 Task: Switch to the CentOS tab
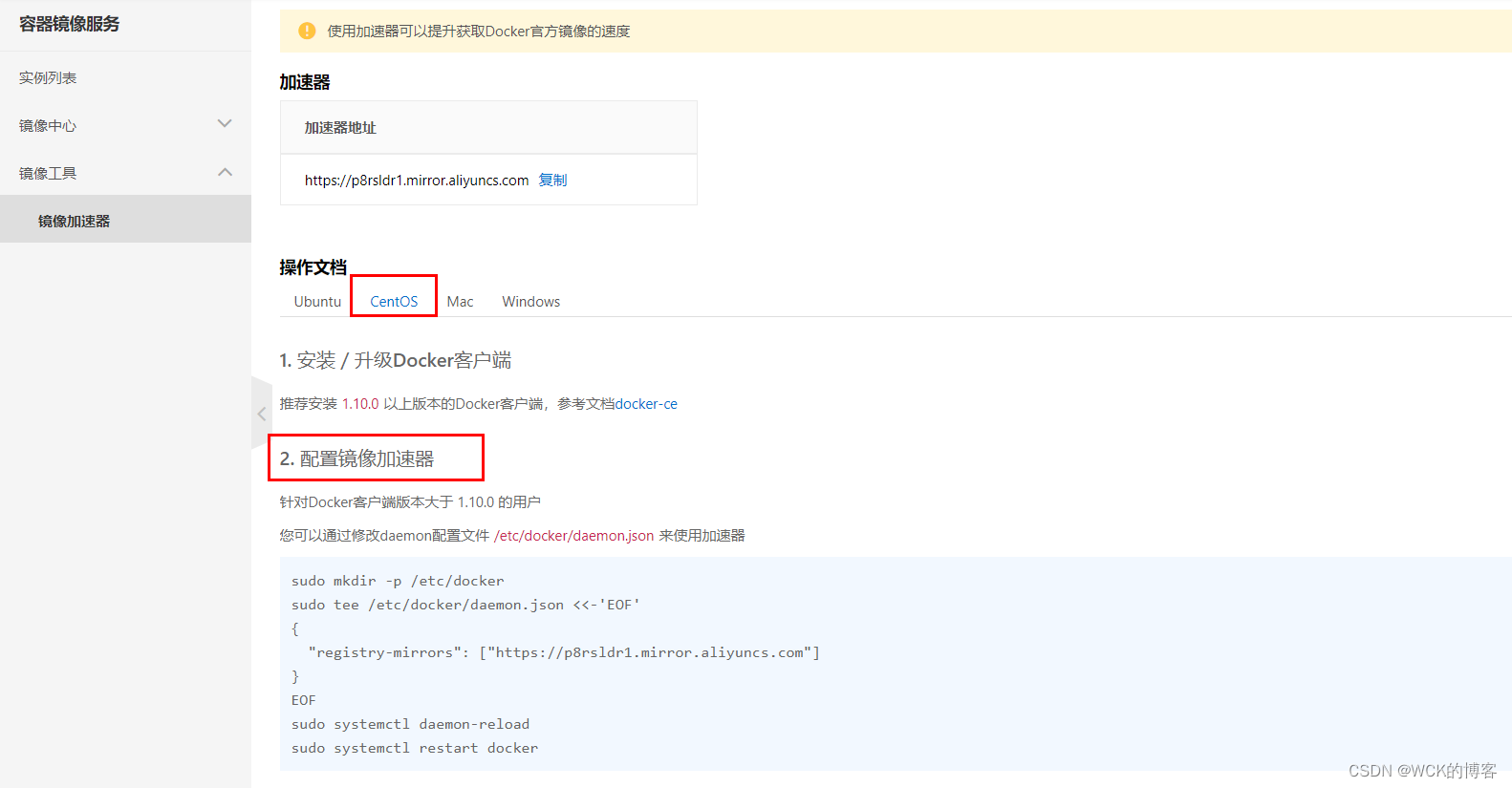(x=394, y=301)
